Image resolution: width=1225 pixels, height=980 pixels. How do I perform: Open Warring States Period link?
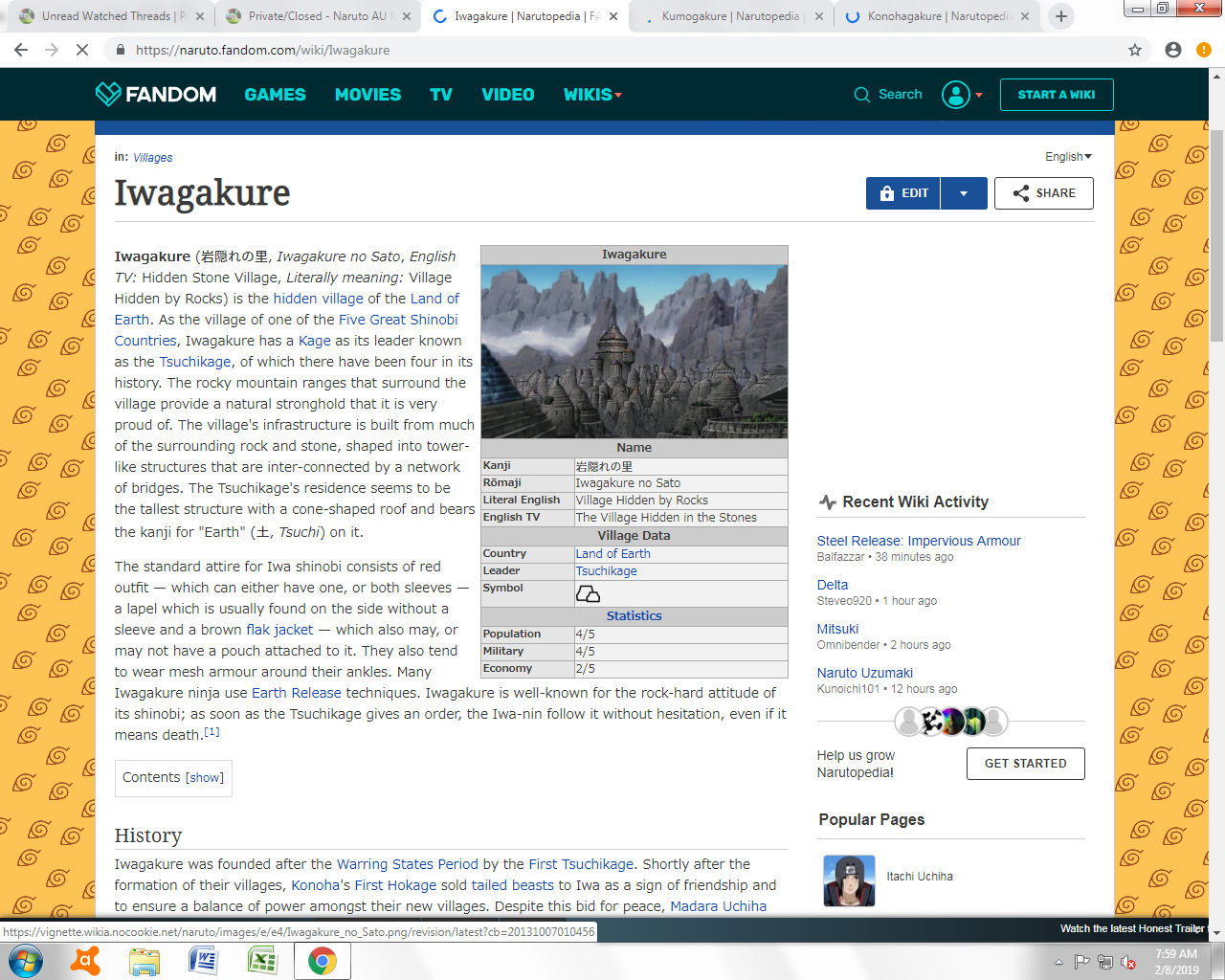tap(407, 864)
